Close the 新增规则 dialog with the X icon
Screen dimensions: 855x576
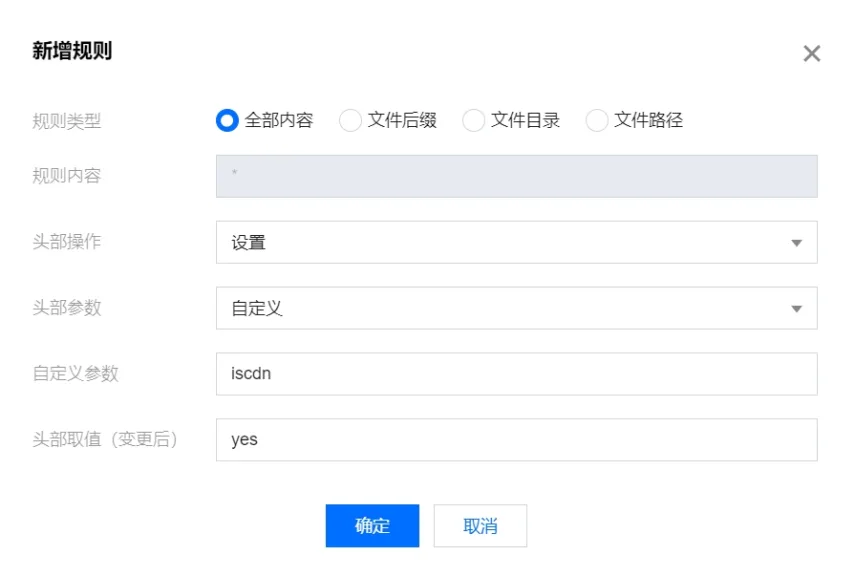click(811, 54)
